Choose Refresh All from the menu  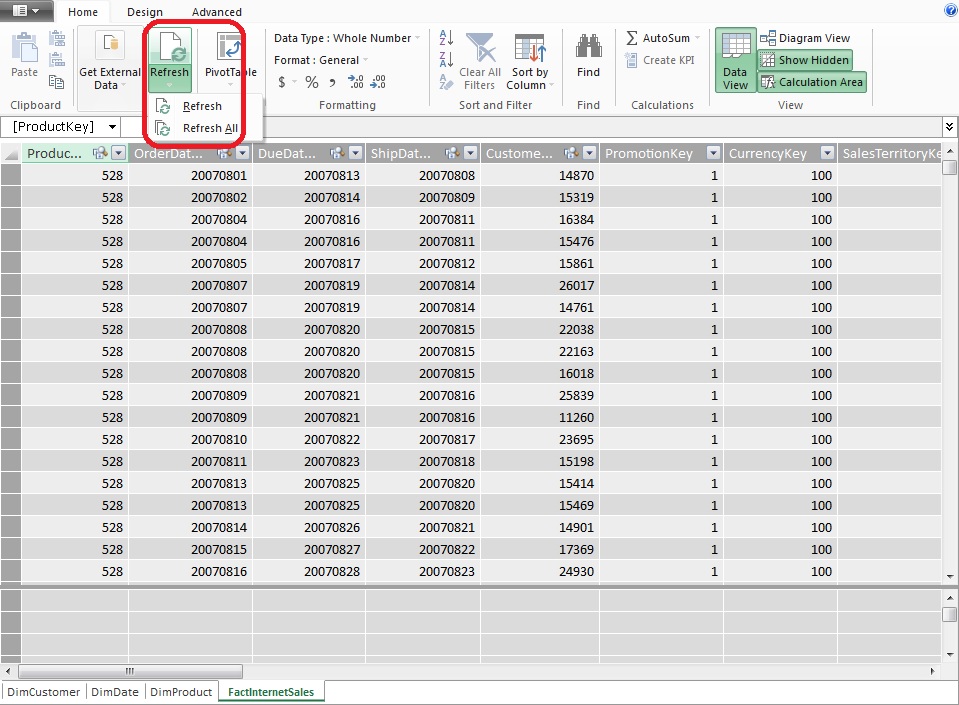pos(209,128)
